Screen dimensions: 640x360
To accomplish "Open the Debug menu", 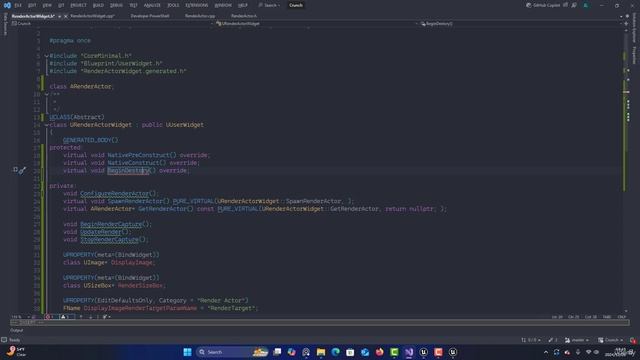I will pos(116,5).
